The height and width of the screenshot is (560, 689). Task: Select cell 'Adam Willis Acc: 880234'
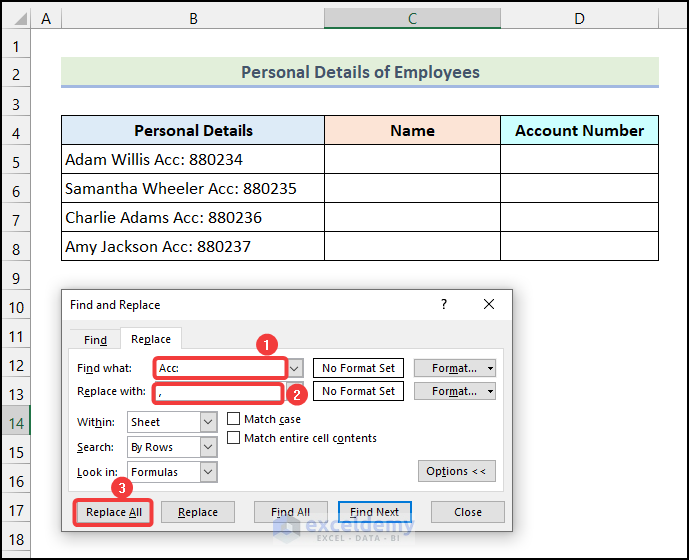[x=193, y=159]
